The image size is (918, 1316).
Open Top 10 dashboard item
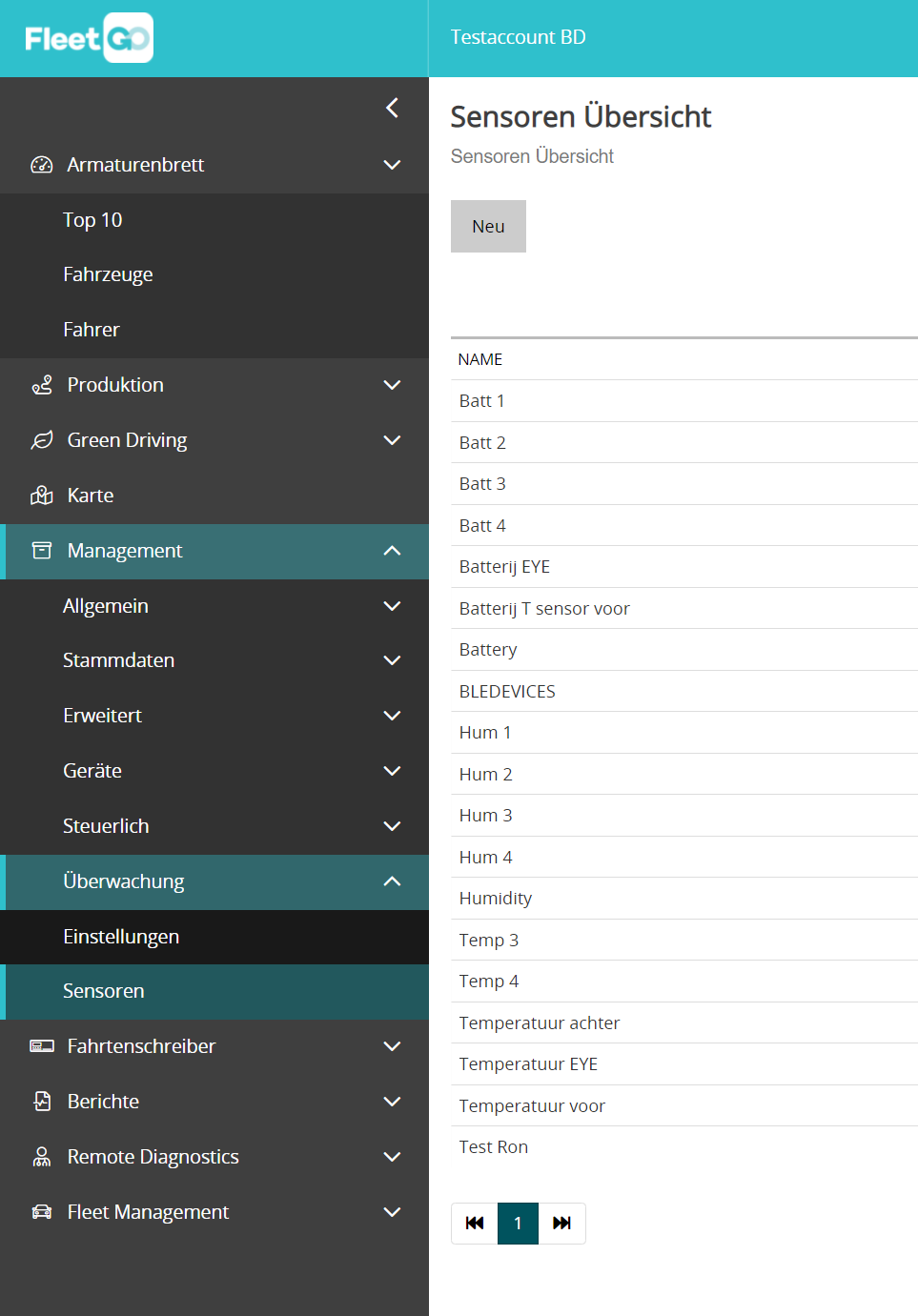pos(214,220)
